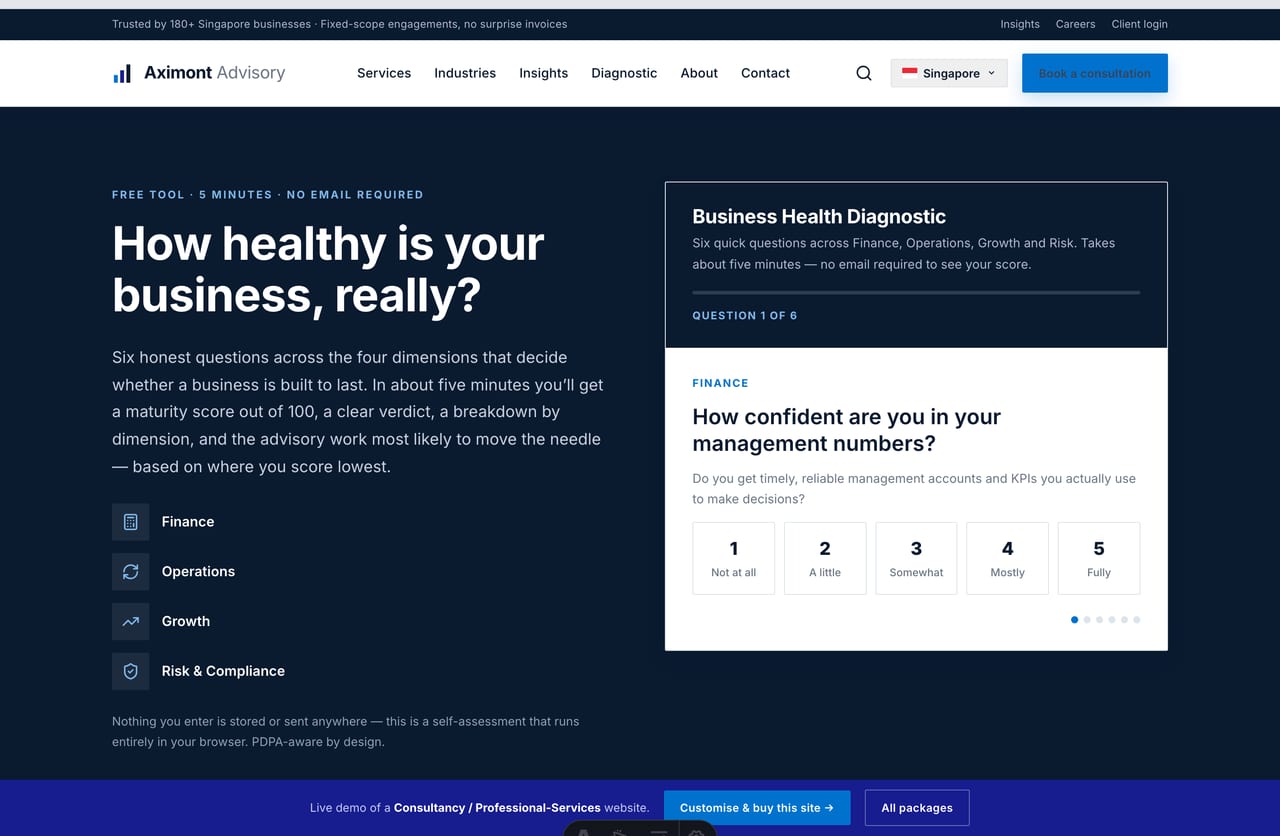Open the About page
The height and width of the screenshot is (836, 1280).
point(699,73)
